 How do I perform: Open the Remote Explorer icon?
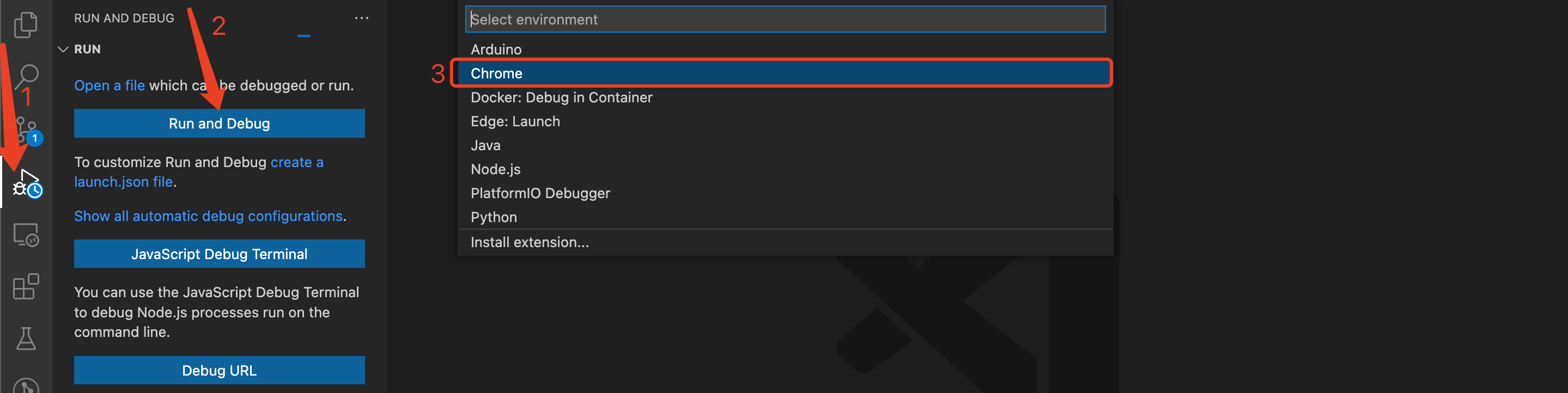26,235
